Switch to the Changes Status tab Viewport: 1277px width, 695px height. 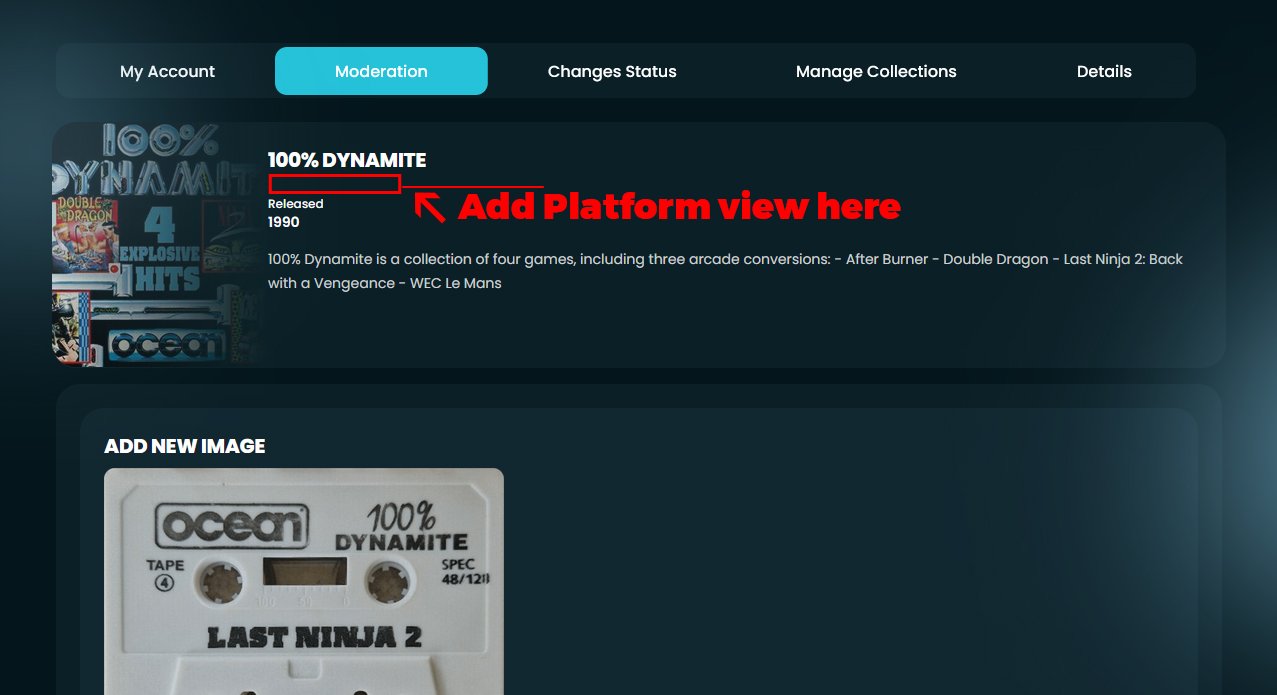(x=612, y=71)
